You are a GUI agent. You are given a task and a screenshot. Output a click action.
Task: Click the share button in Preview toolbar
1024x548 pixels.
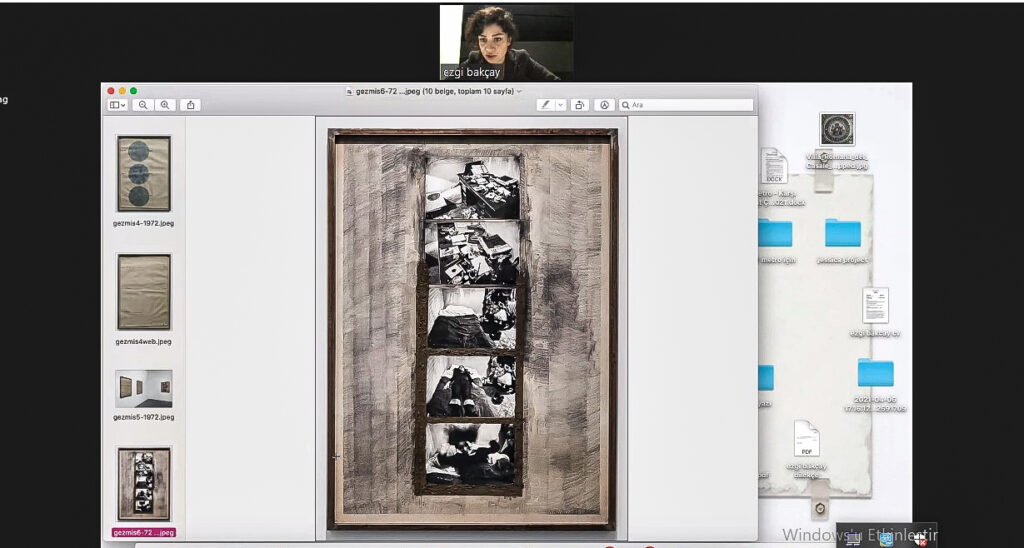[x=191, y=105]
